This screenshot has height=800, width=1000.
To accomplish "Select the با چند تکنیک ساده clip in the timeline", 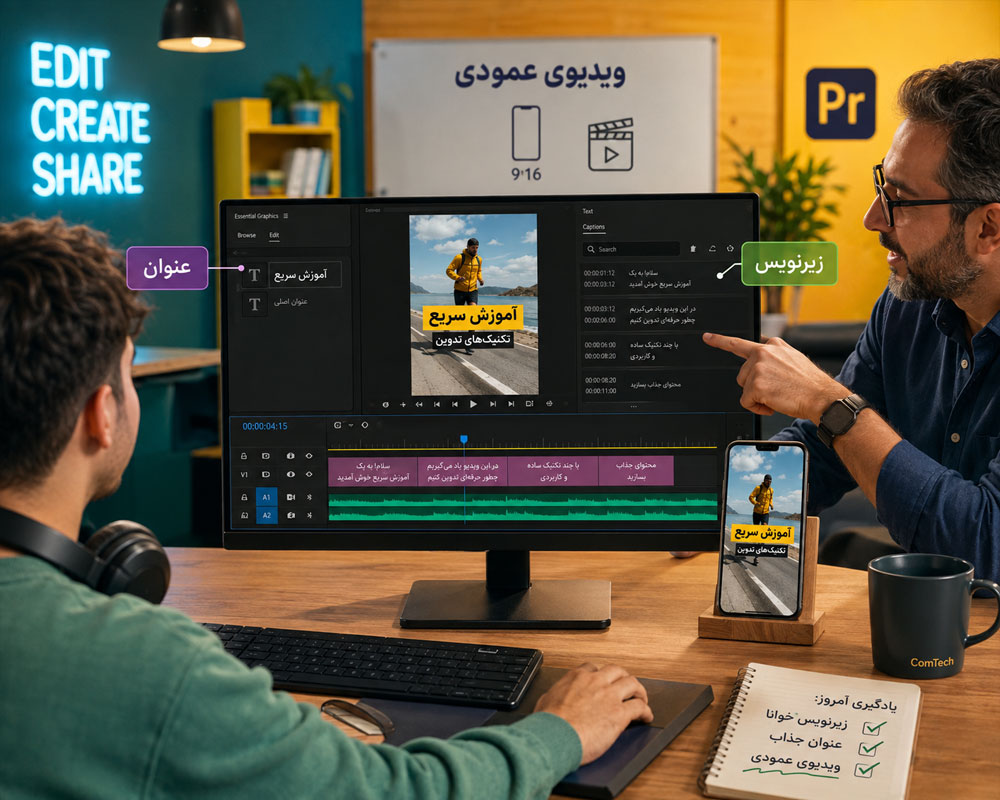I will tap(553, 471).
